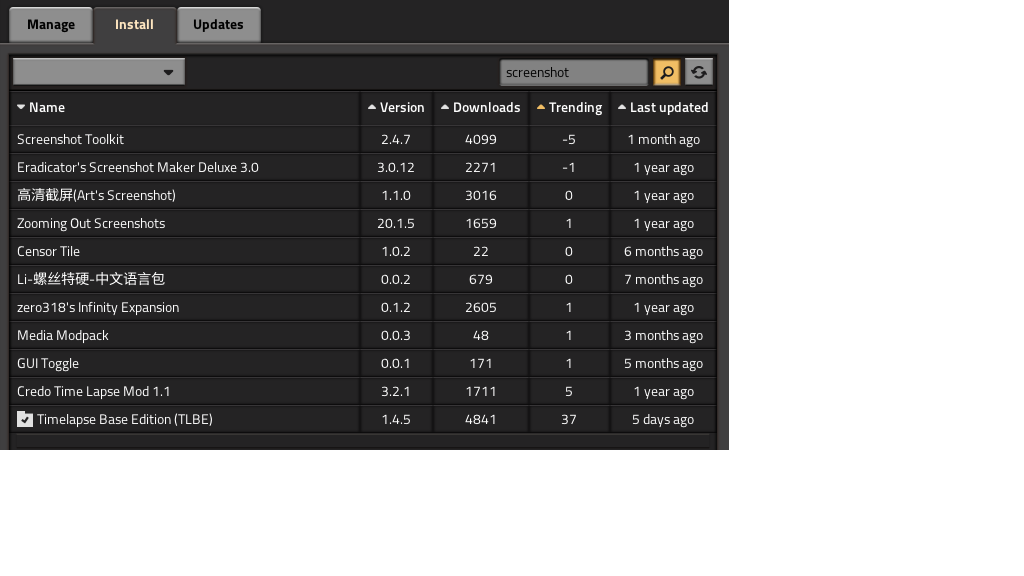Click '5 months ago' for GUI Toggle

663,363
